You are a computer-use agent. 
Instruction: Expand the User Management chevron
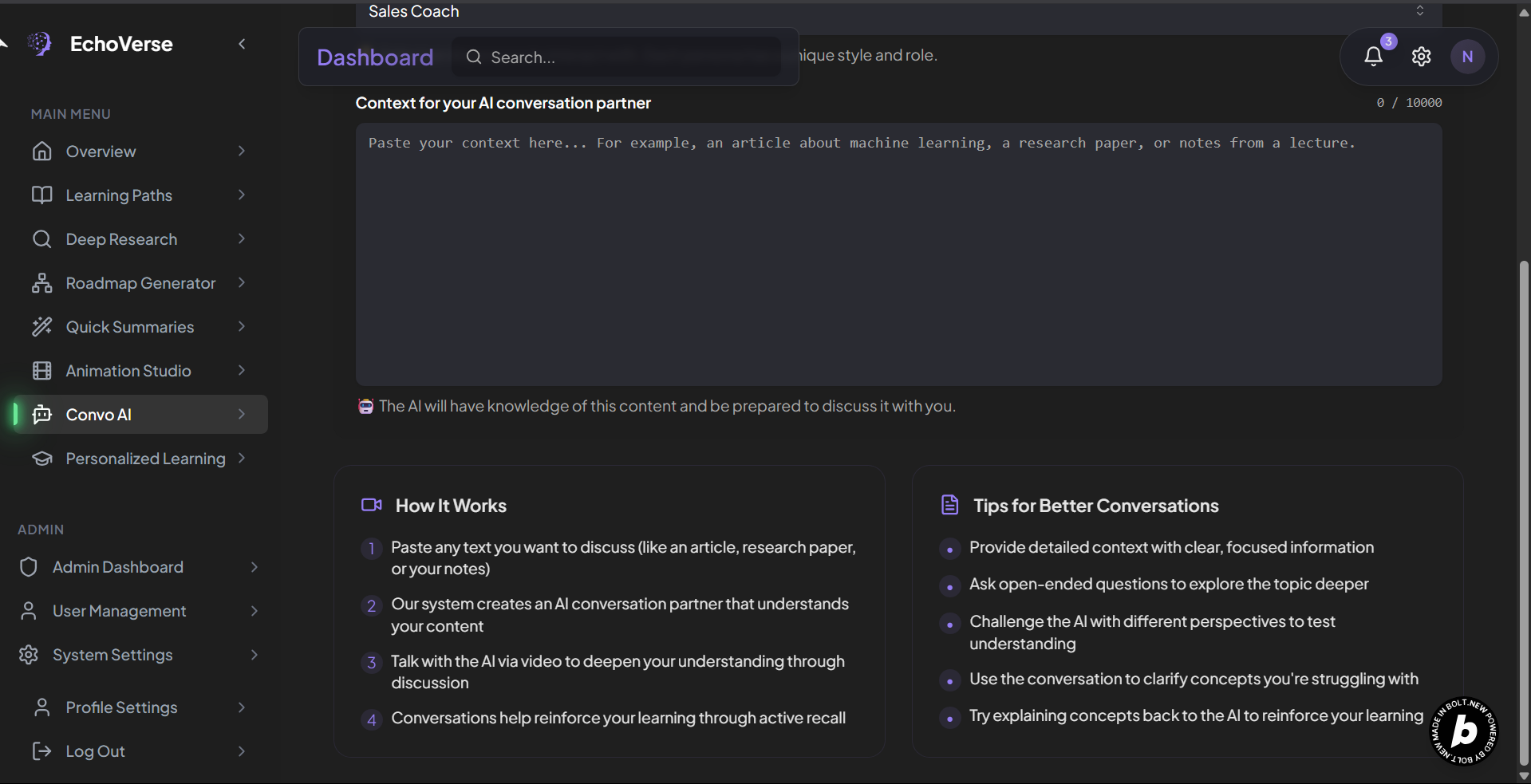pos(255,611)
